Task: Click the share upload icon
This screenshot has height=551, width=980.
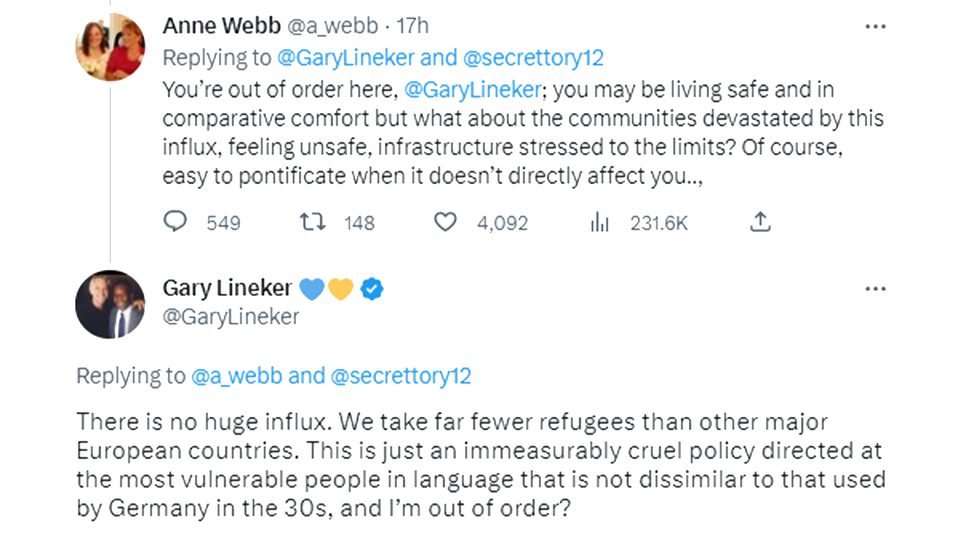Action: click(761, 222)
